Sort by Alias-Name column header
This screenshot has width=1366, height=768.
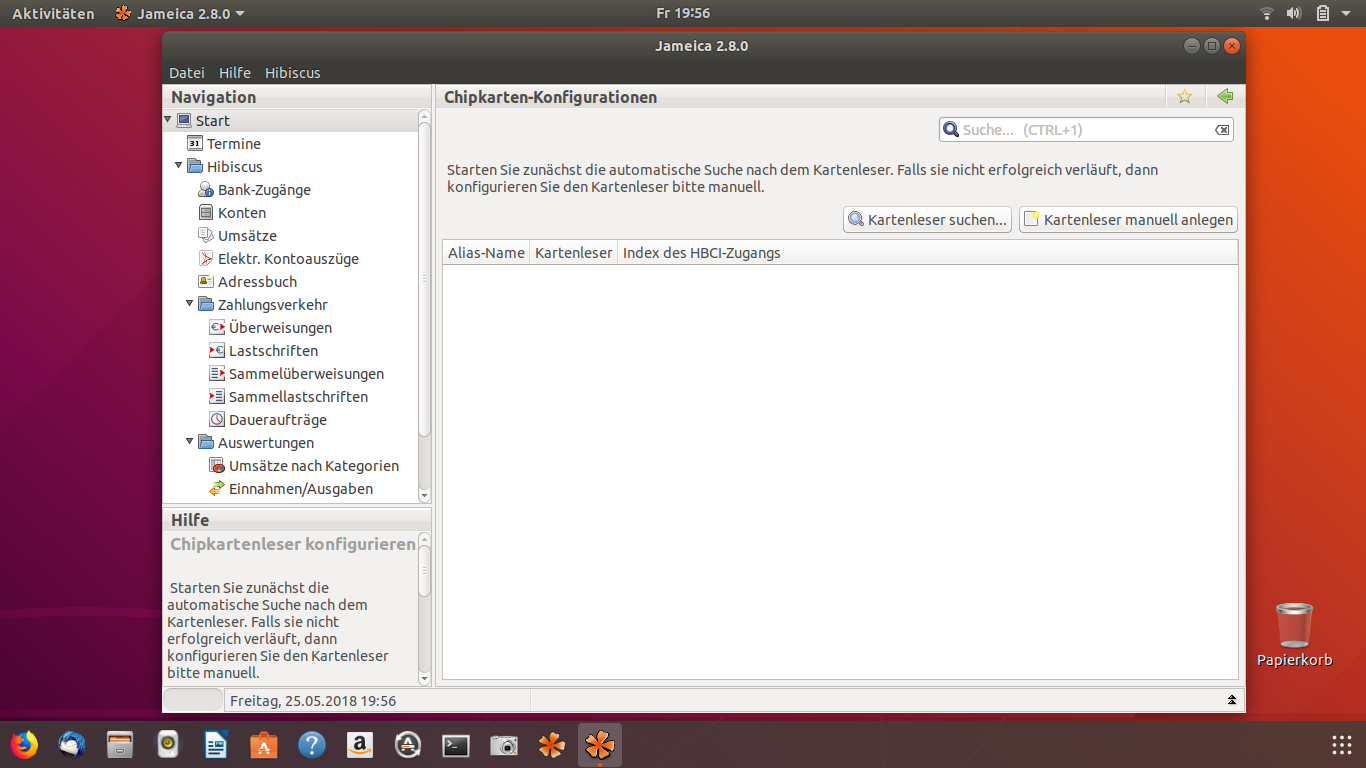(x=486, y=253)
